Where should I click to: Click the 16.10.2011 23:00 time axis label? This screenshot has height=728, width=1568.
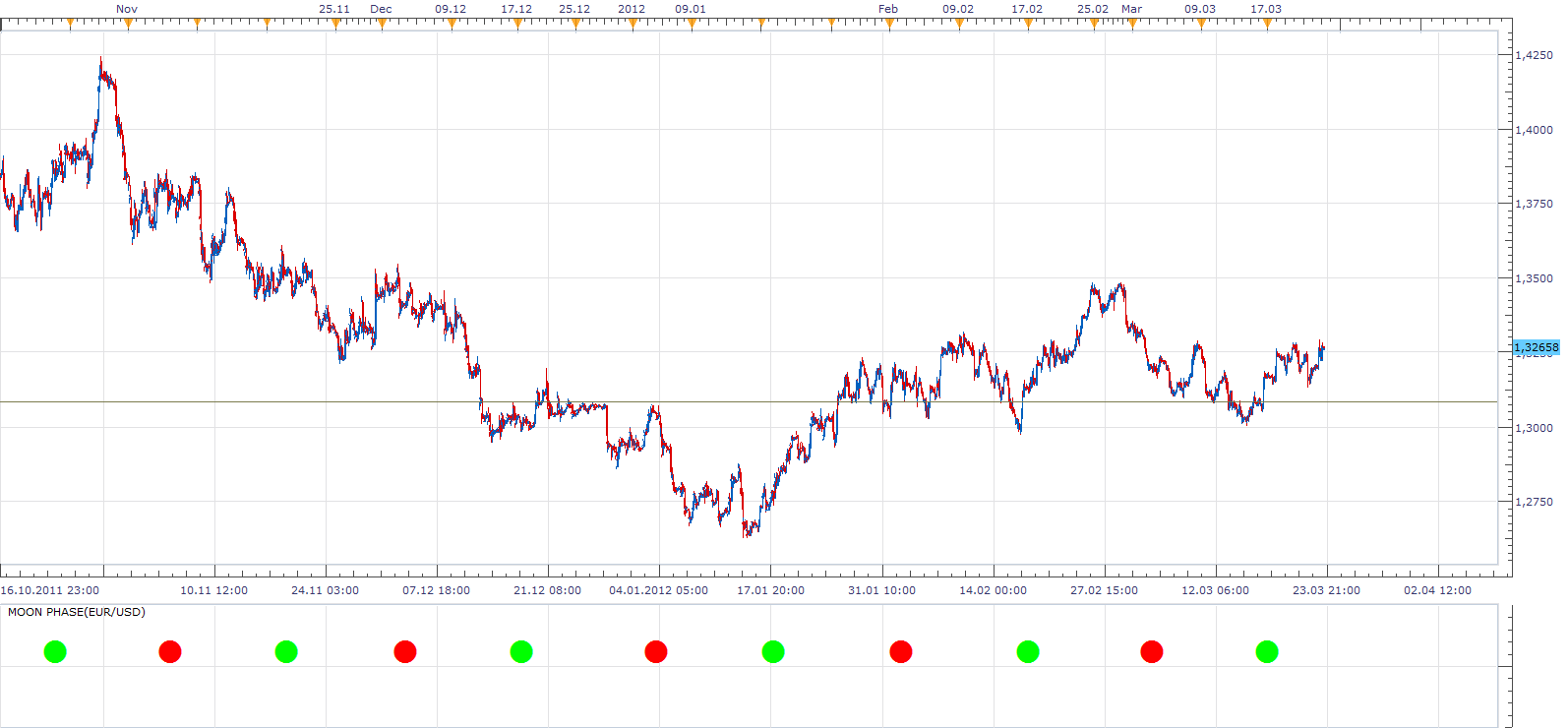point(50,590)
